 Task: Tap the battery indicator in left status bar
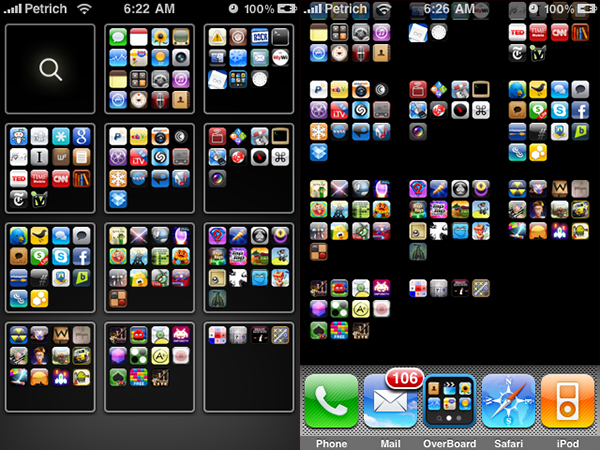(287, 8)
